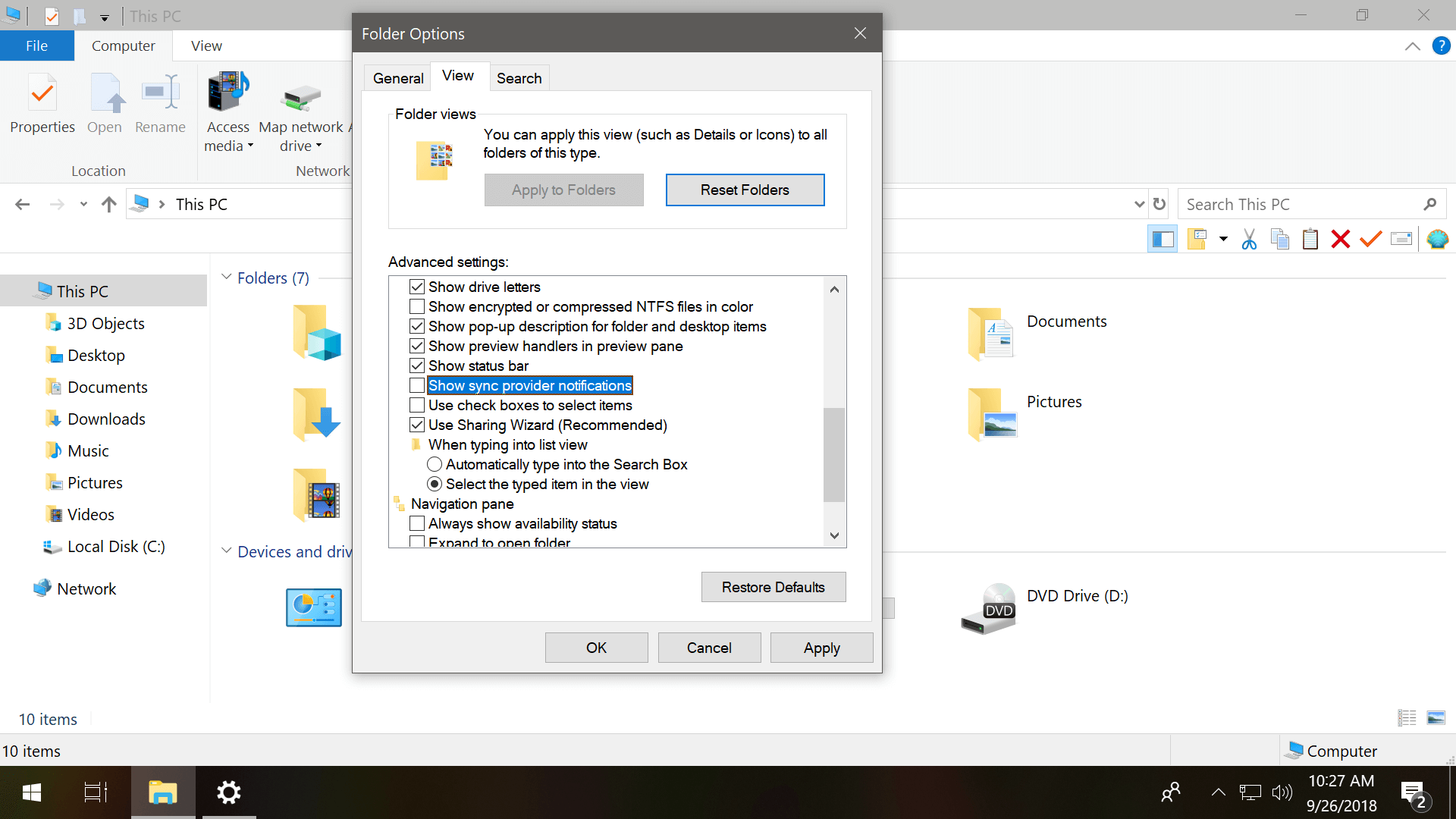This screenshot has width=1456, height=819.
Task: Collapse the Folders (7) group
Action: coord(226,278)
